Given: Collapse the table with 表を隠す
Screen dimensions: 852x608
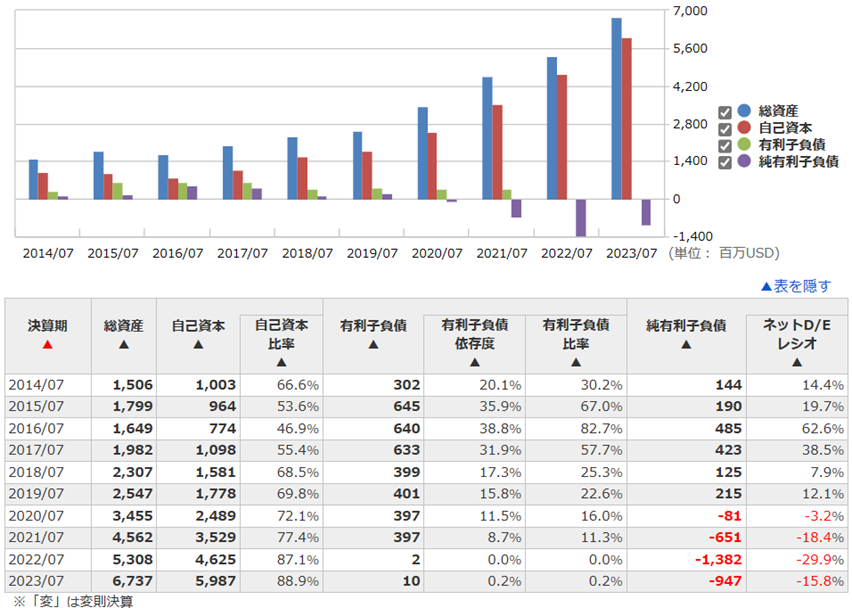Looking at the screenshot, I should tap(795, 286).
